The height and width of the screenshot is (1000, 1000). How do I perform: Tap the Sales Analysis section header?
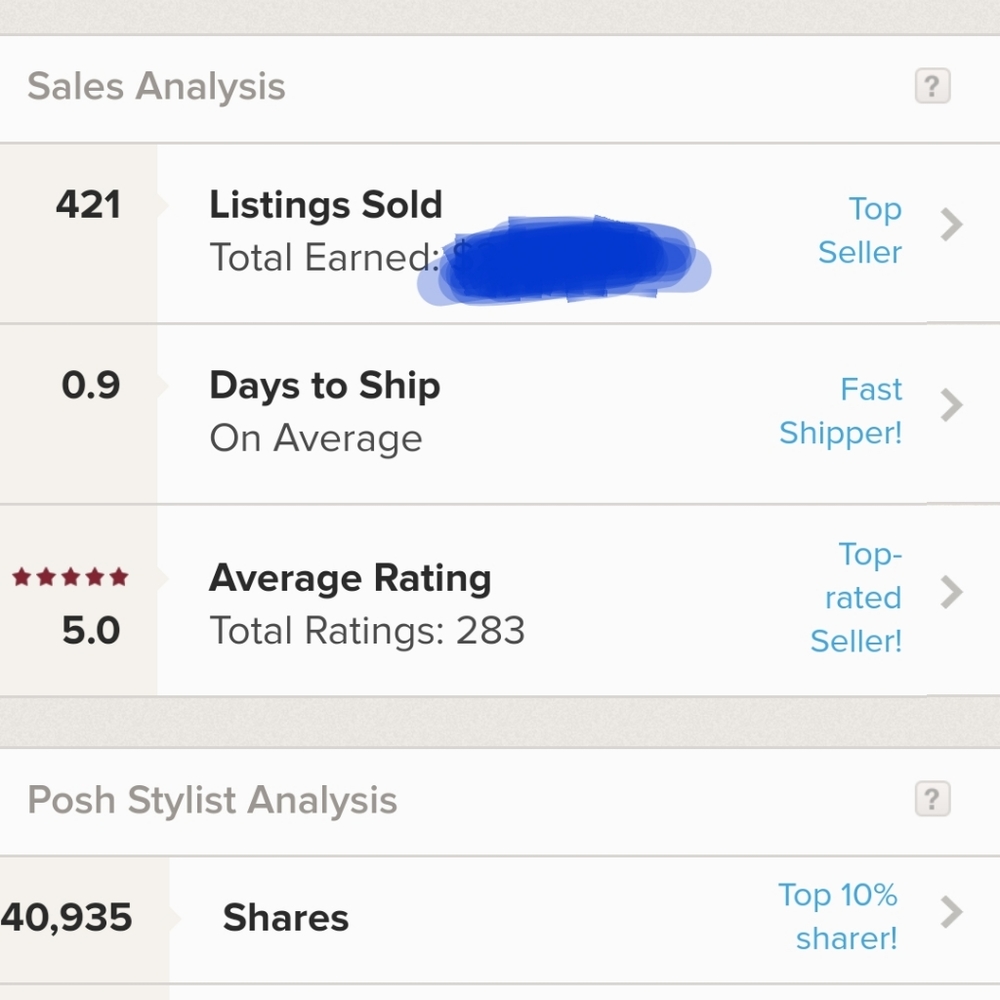coord(156,87)
